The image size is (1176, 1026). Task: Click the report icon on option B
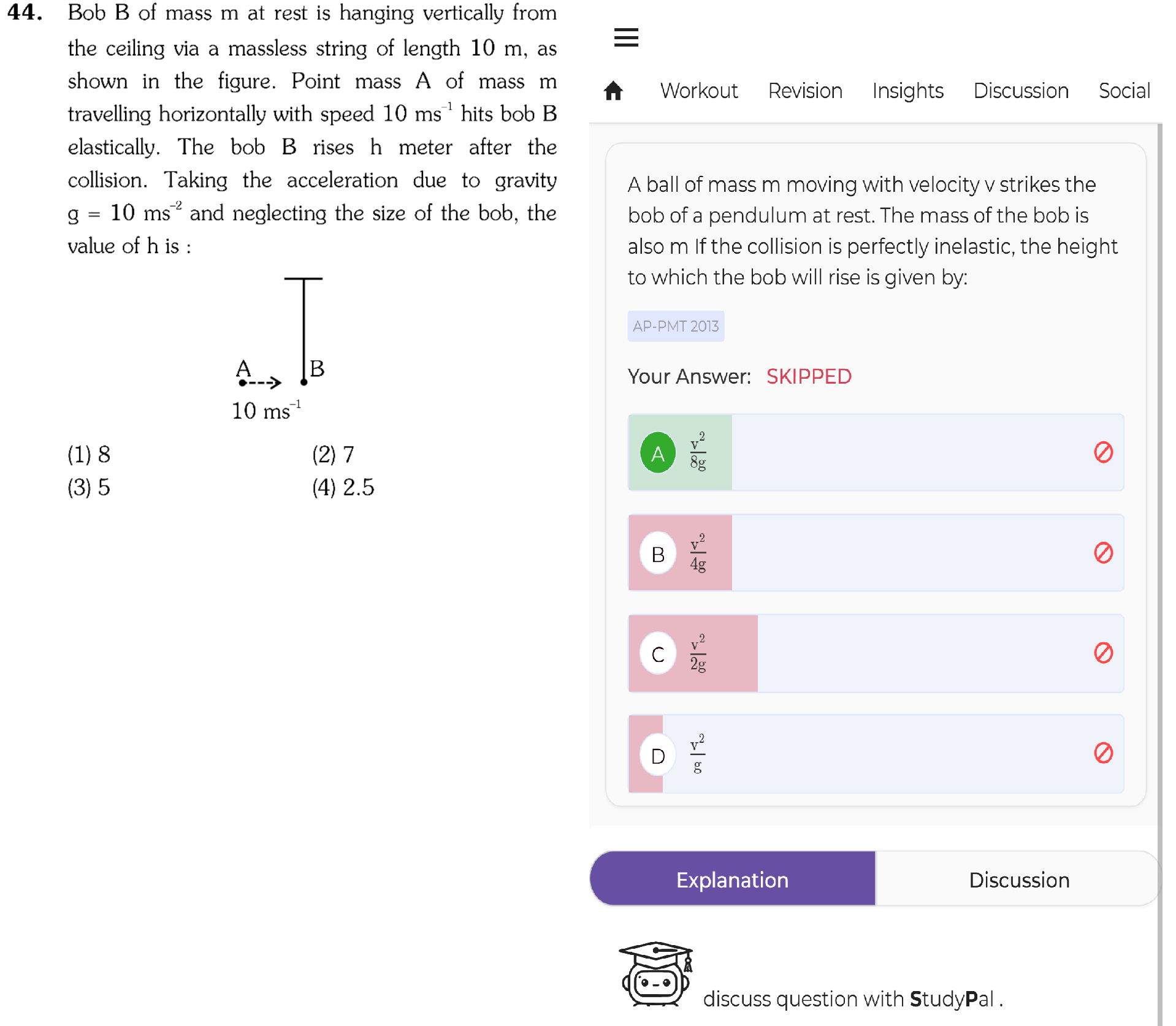coord(1103,553)
